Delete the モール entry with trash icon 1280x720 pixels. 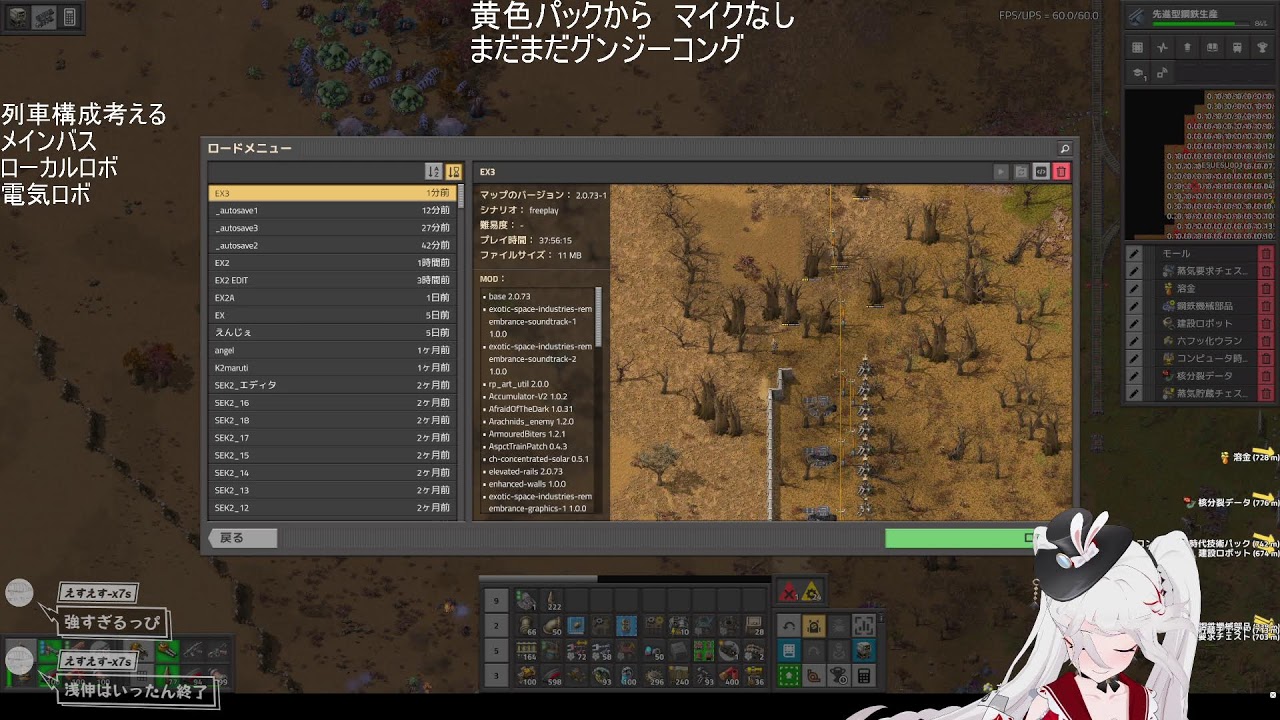click(1265, 254)
